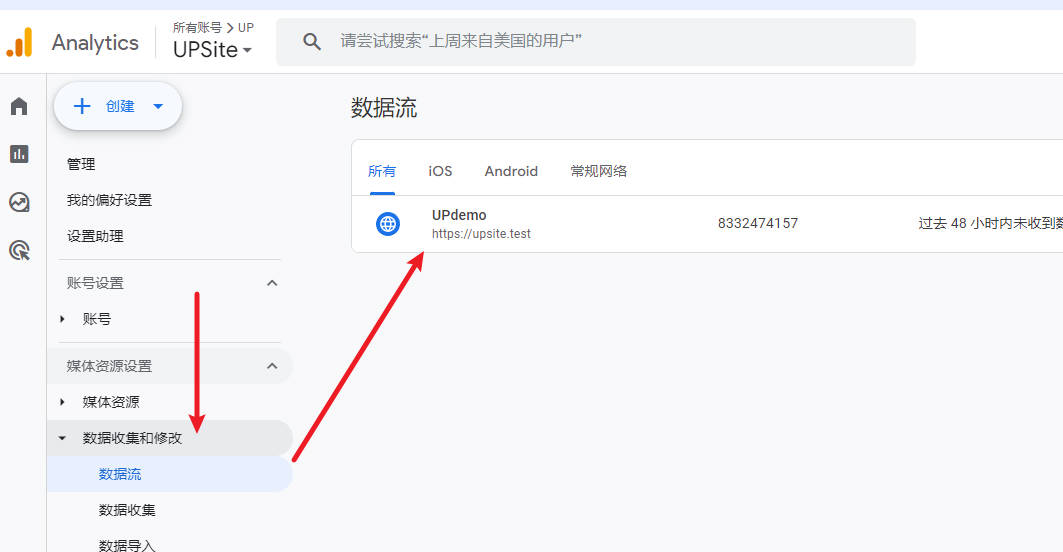The height and width of the screenshot is (552, 1063).
Task: Select 数据导入 in the sidebar
Action: (x=127, y=545)
